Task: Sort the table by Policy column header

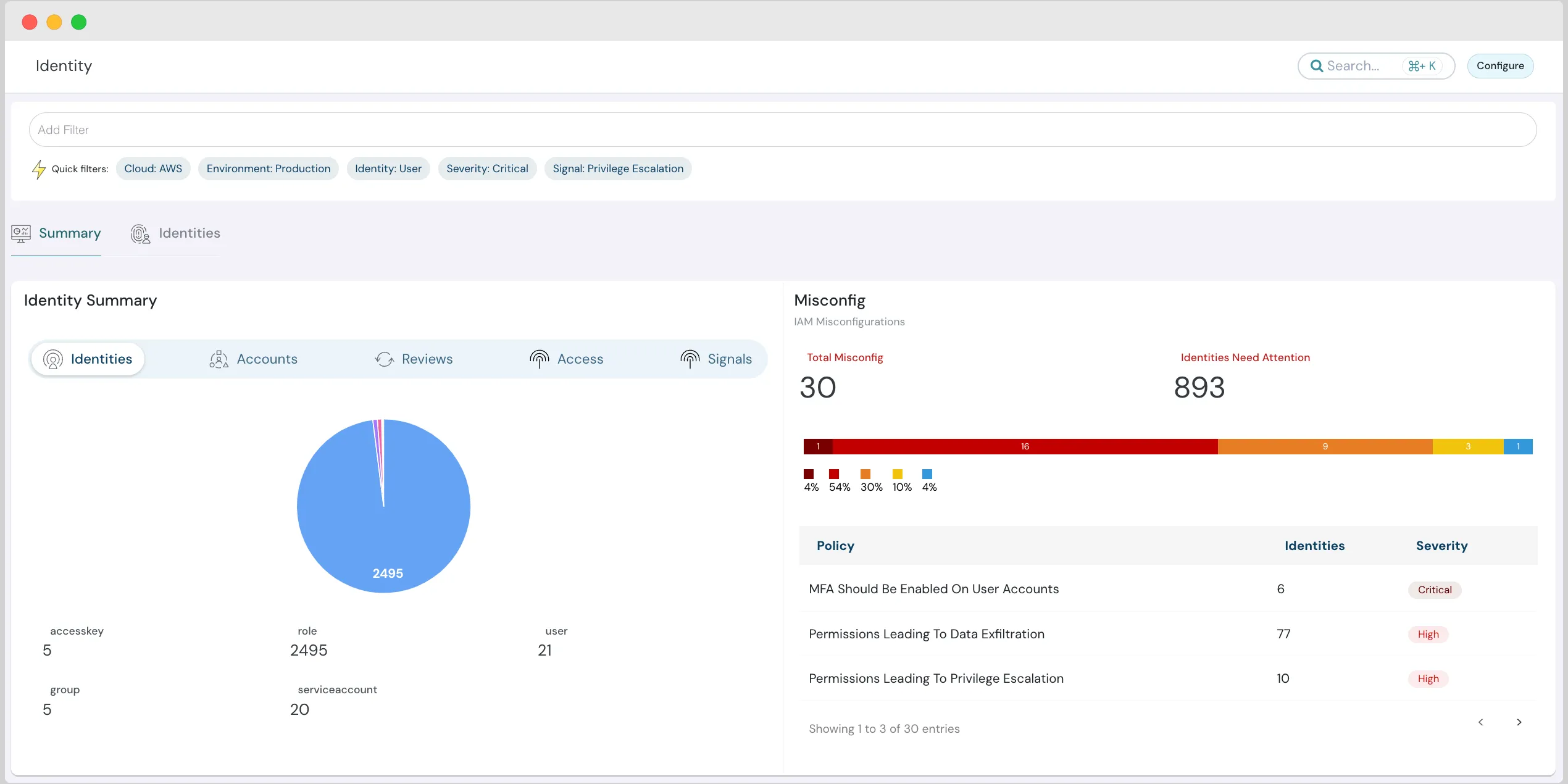Action: (x=835, y=546)
